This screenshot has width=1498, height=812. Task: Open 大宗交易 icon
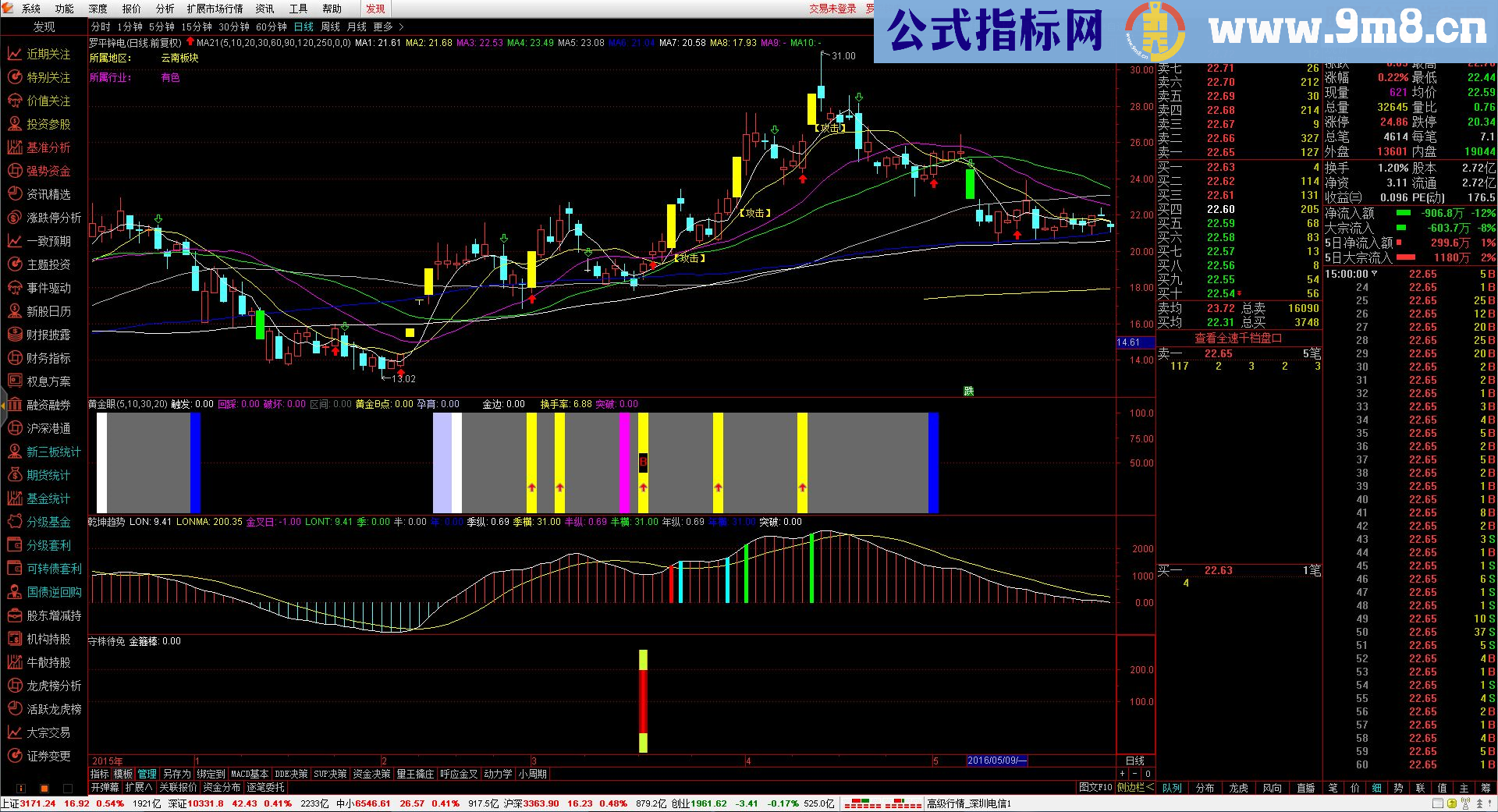pos(14,732)
